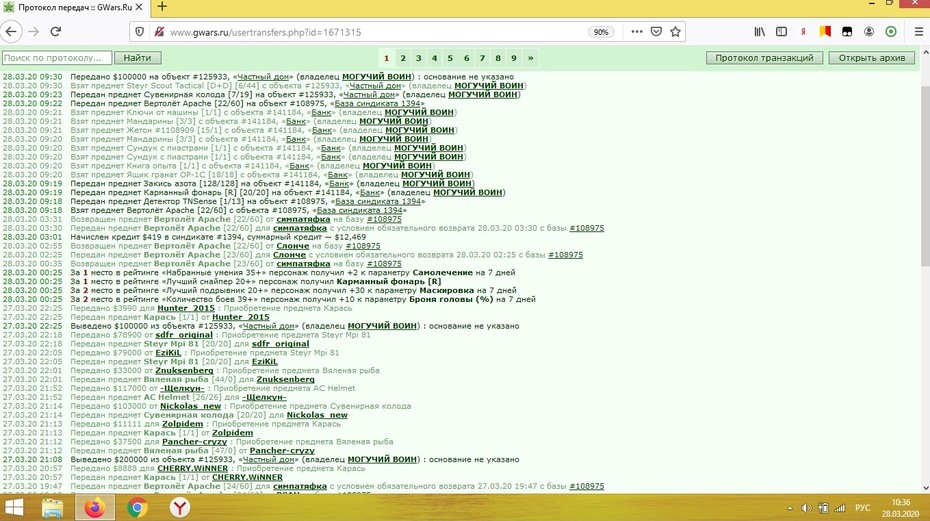Viewport: 930px width, 521px height.
Task: Reload the page with refresh icon
Action: [56, 32]
